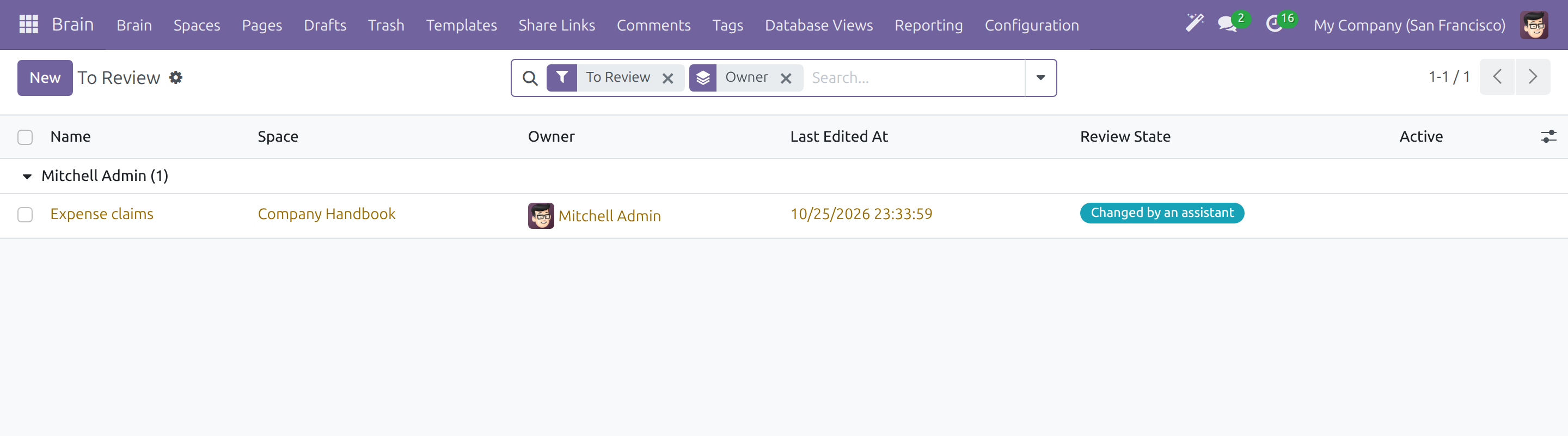Open the Database Views menu
1568x436 pixels.
[x=819, y=25]
